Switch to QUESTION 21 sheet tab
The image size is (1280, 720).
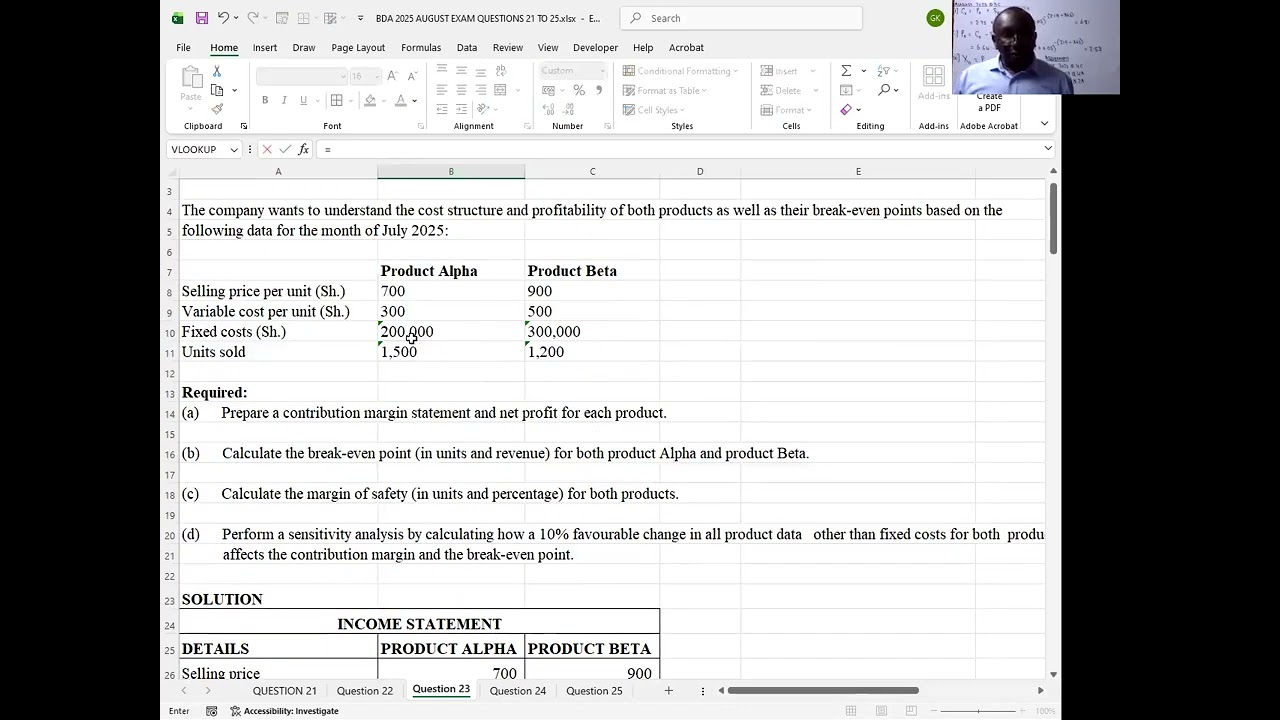[284, 691]
